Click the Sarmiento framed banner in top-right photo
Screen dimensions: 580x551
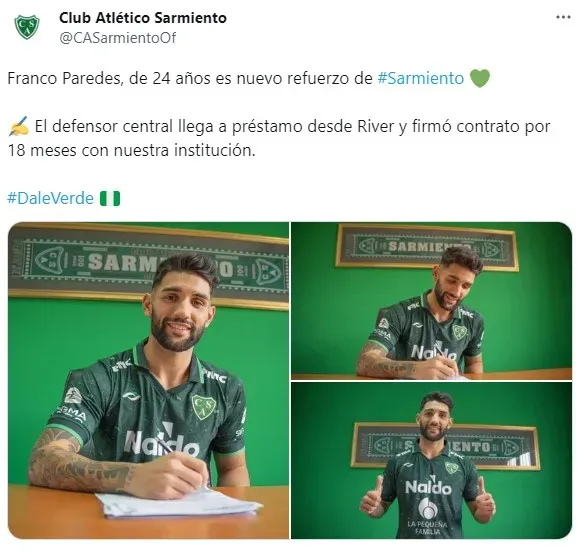425,246
